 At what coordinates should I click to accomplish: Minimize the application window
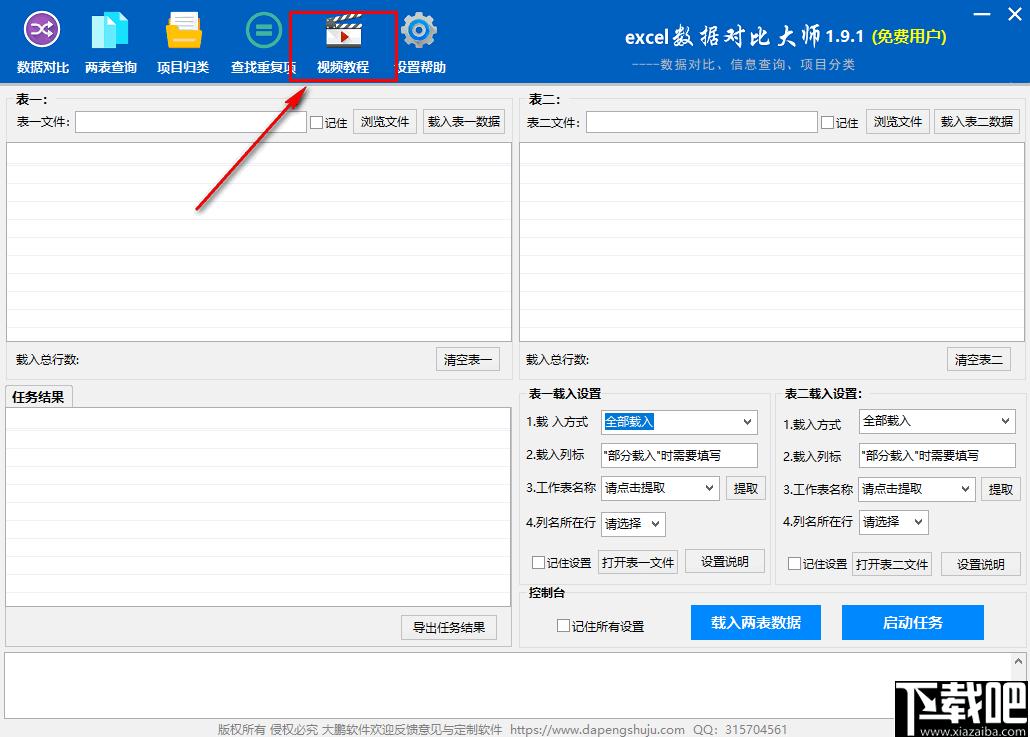tap(981, 14)
